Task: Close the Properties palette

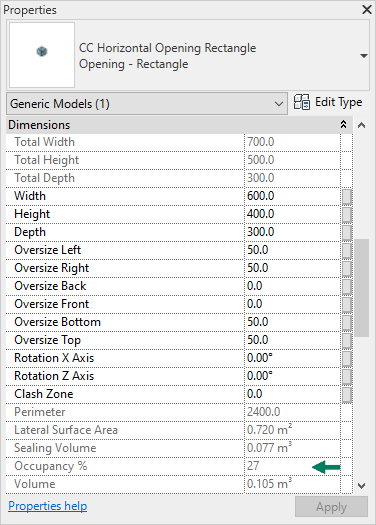Action: point(367,10)
